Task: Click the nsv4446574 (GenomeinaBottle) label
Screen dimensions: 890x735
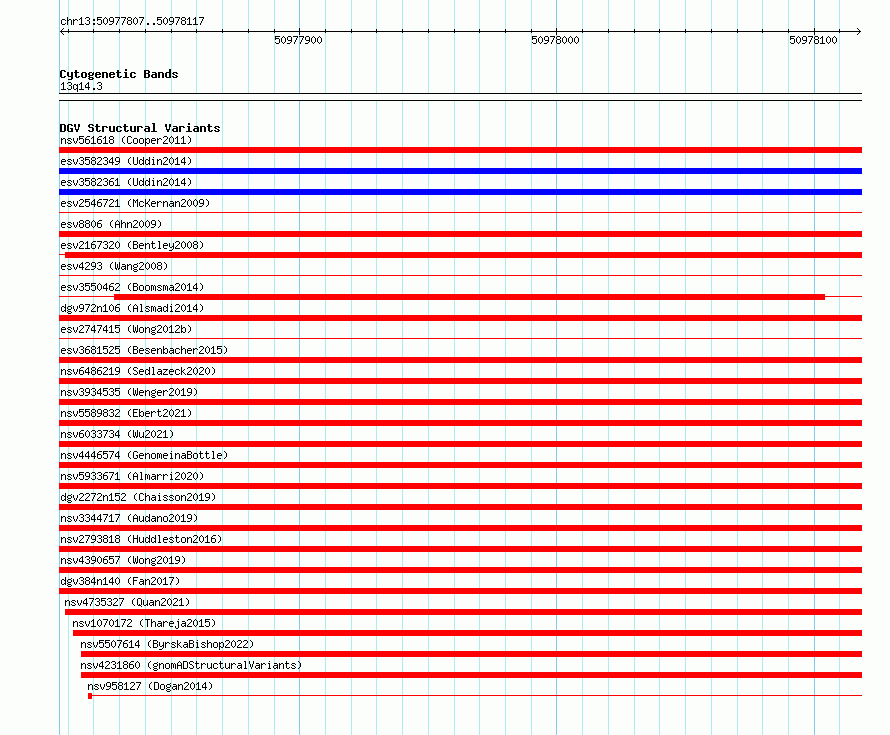Action: click(x=144, y=455)
